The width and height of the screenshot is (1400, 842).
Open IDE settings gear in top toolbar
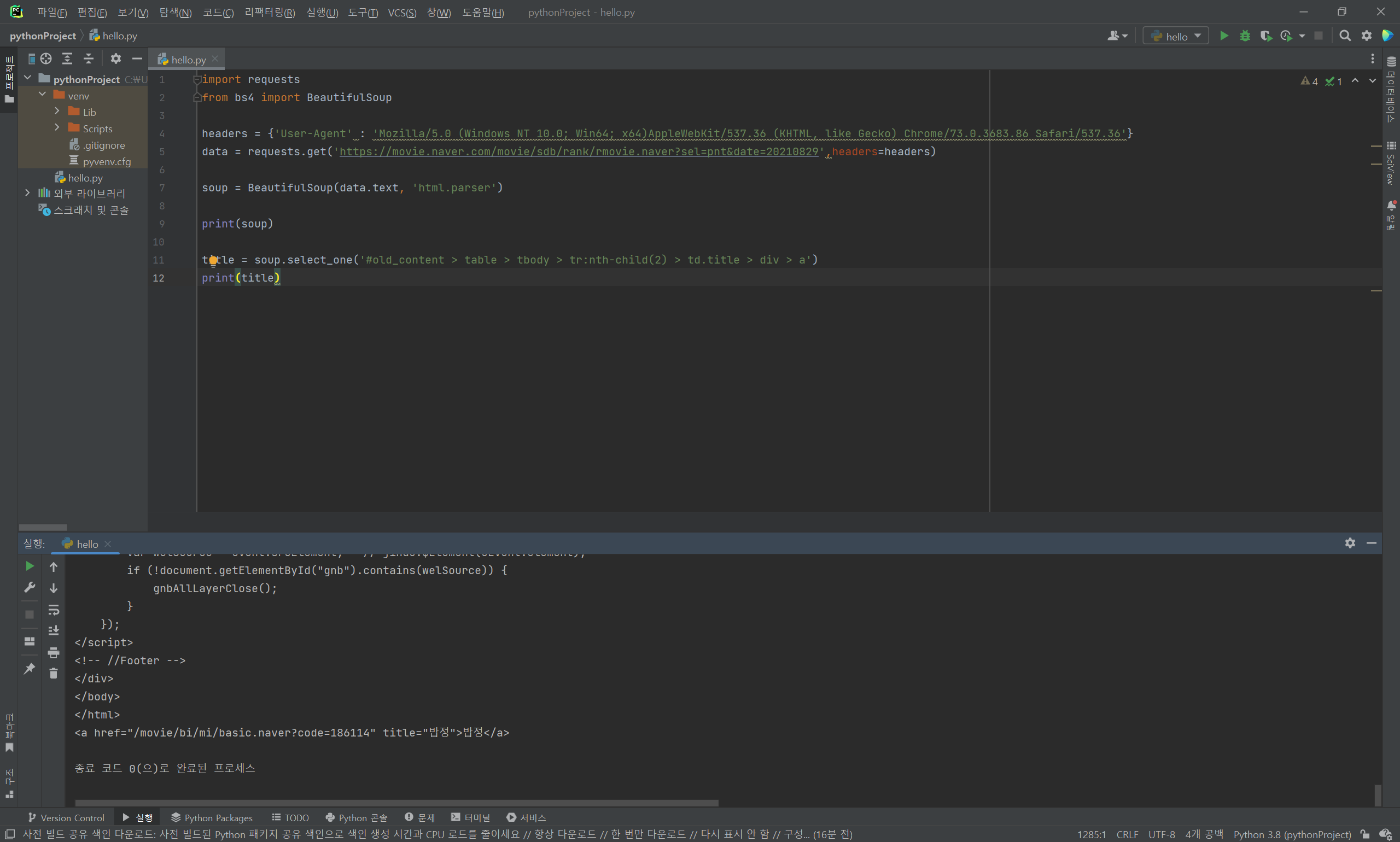[x=1367, y=36]
